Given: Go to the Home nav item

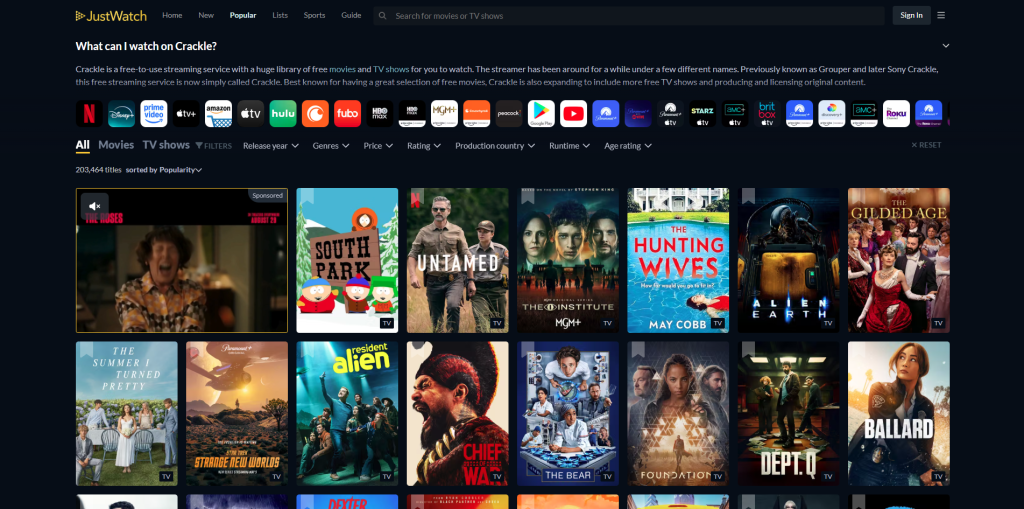Looking at the screenshot, I should tap(172, 15).
